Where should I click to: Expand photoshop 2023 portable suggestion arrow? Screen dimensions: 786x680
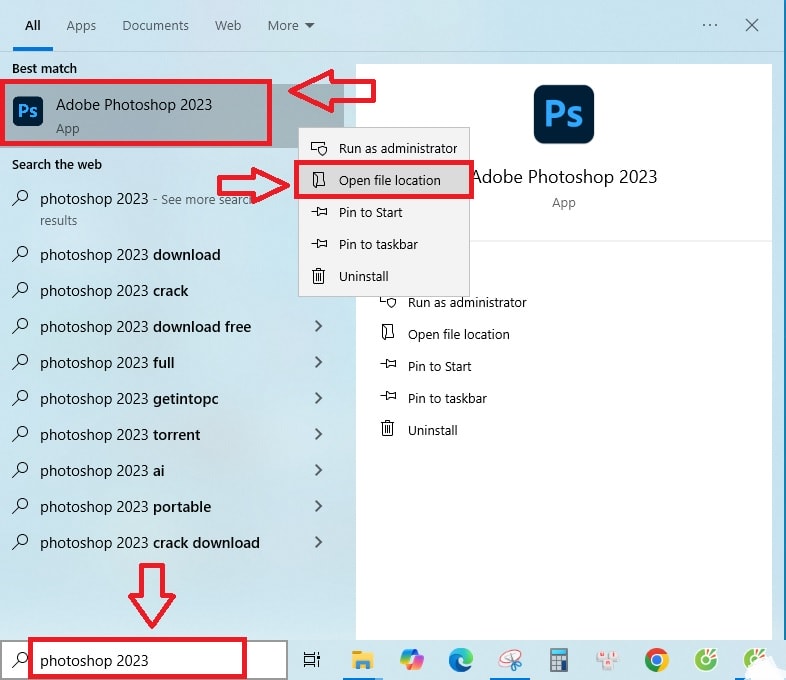(x=318, y=506)
